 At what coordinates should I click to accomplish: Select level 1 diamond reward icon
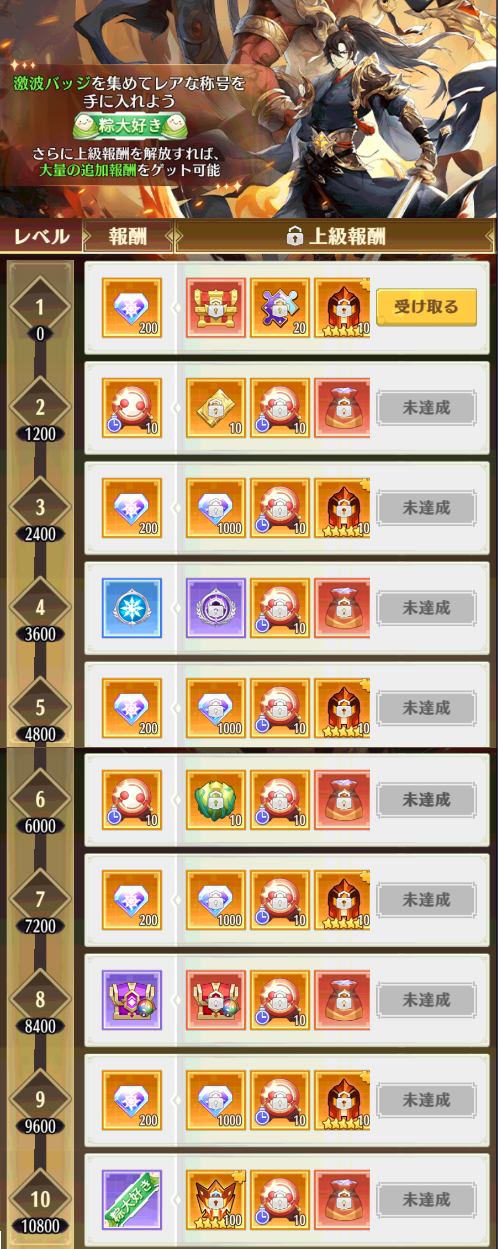[x=132, y=308]
